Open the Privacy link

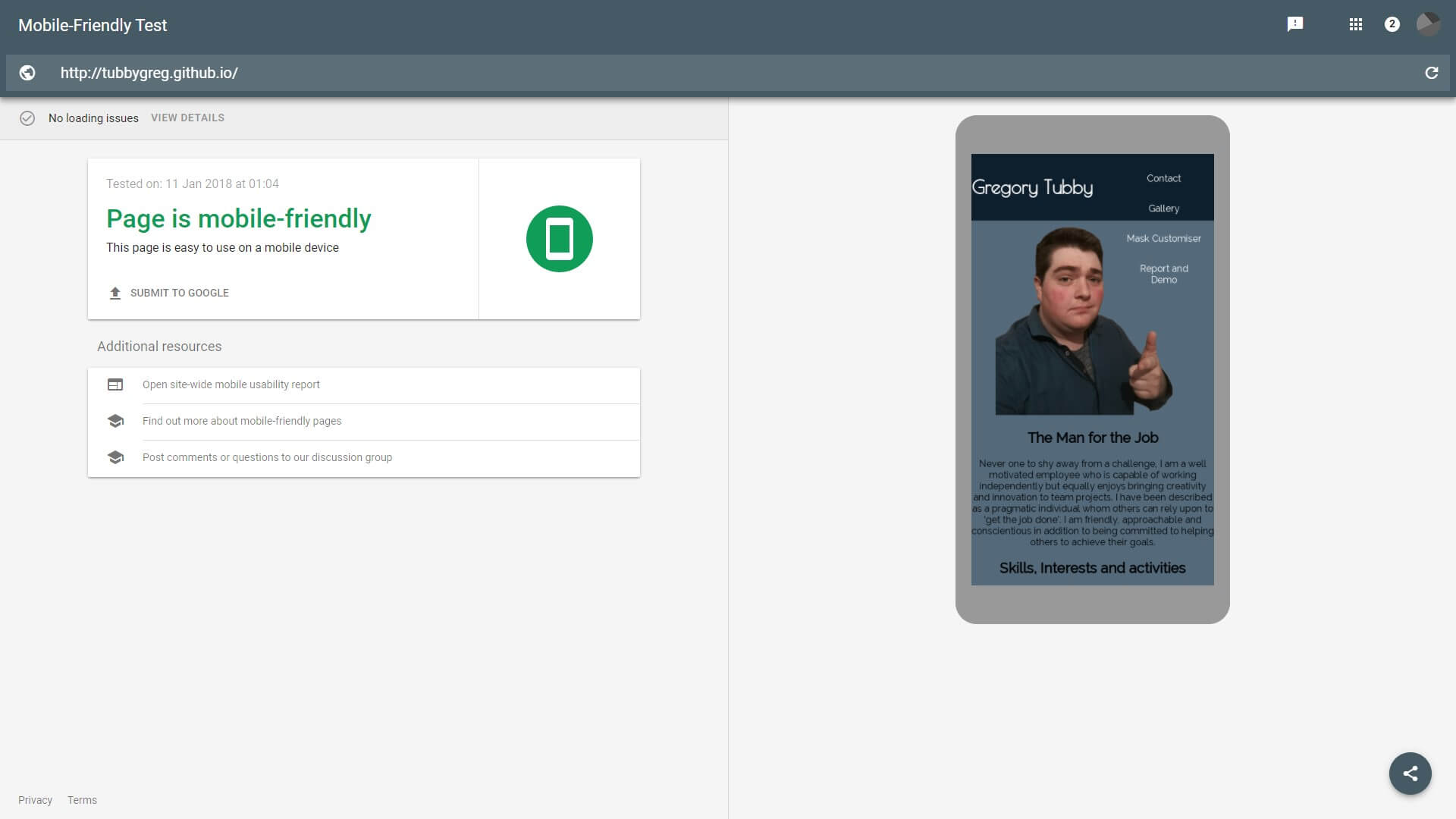pos(35,800)
